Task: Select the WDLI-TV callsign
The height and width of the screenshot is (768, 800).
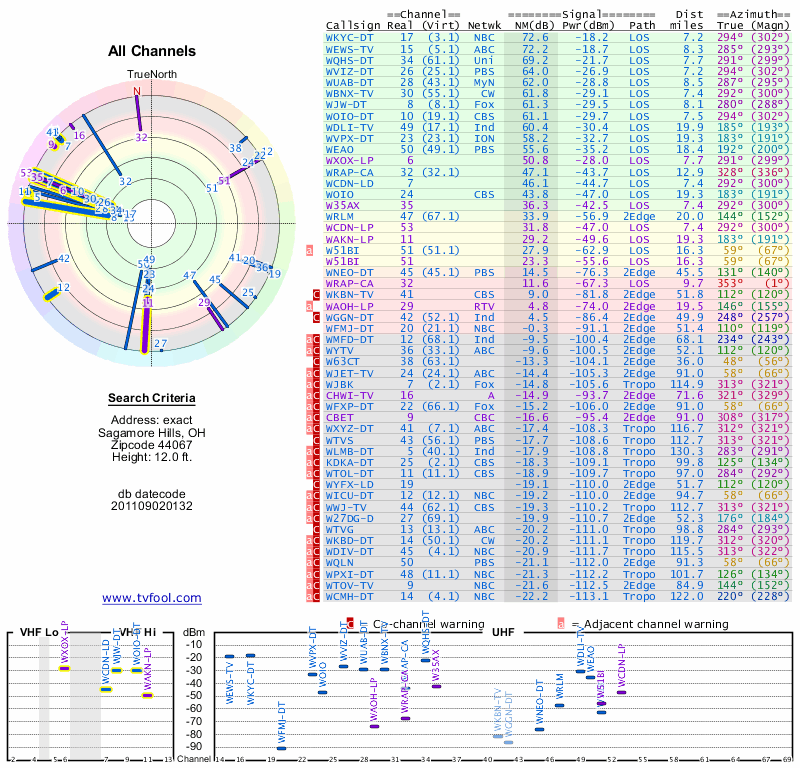Action: [x=349, y=128]
